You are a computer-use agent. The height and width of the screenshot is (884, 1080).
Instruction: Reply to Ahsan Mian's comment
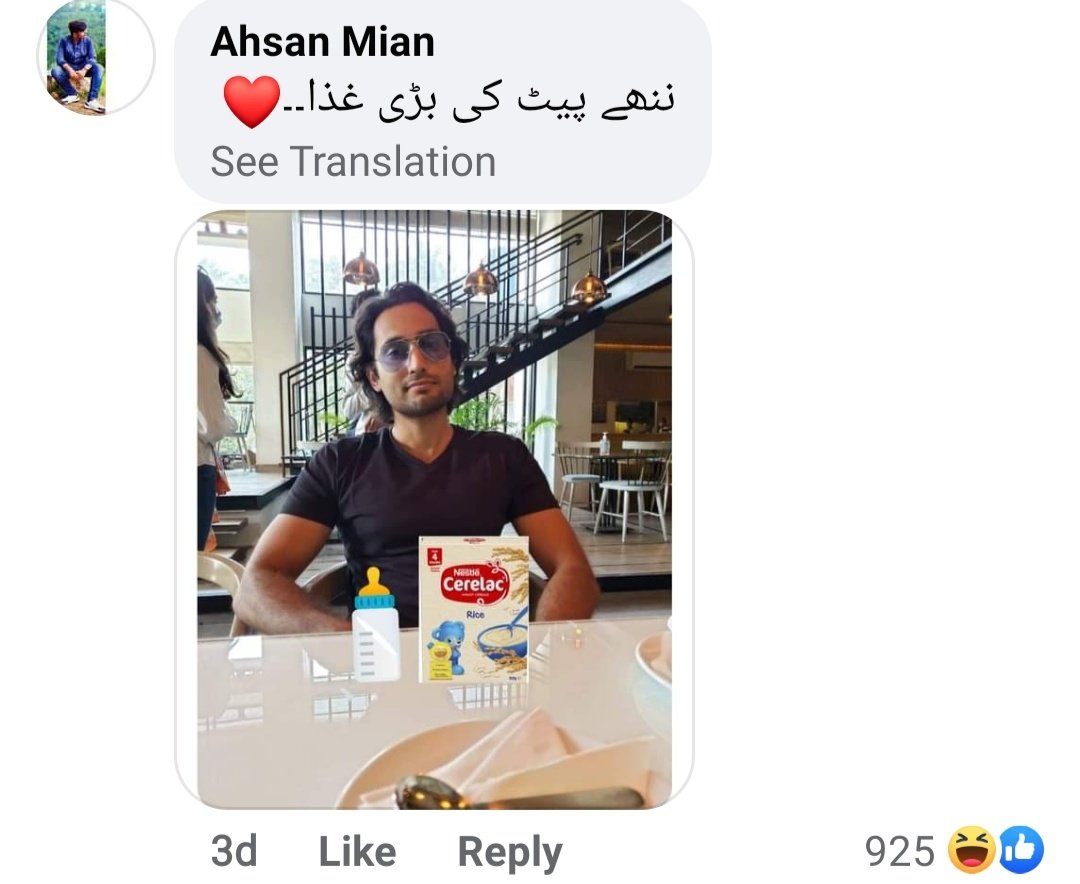(x=510, y=853)
